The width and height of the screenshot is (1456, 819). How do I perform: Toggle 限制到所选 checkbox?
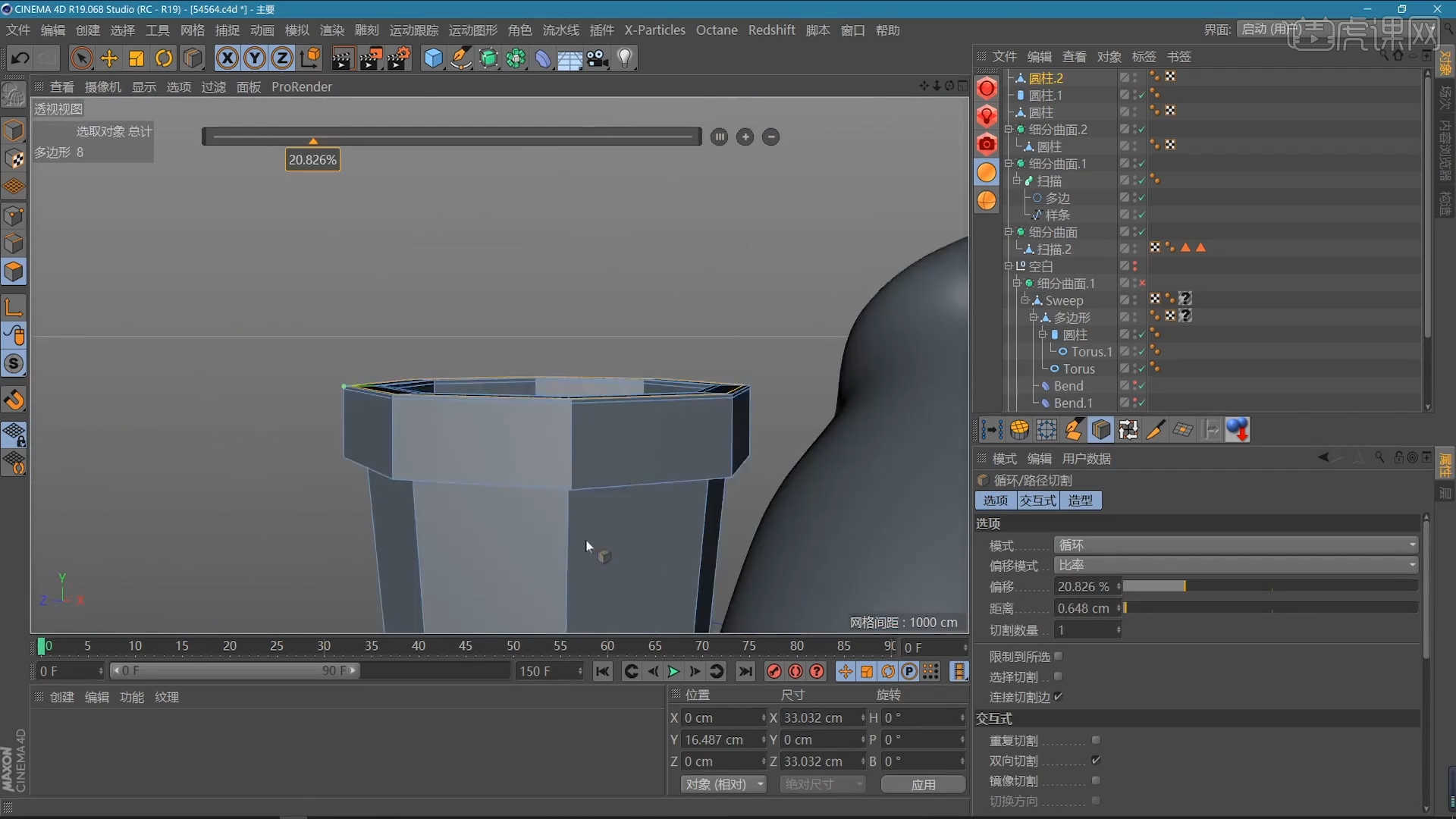click(1058, 656)
